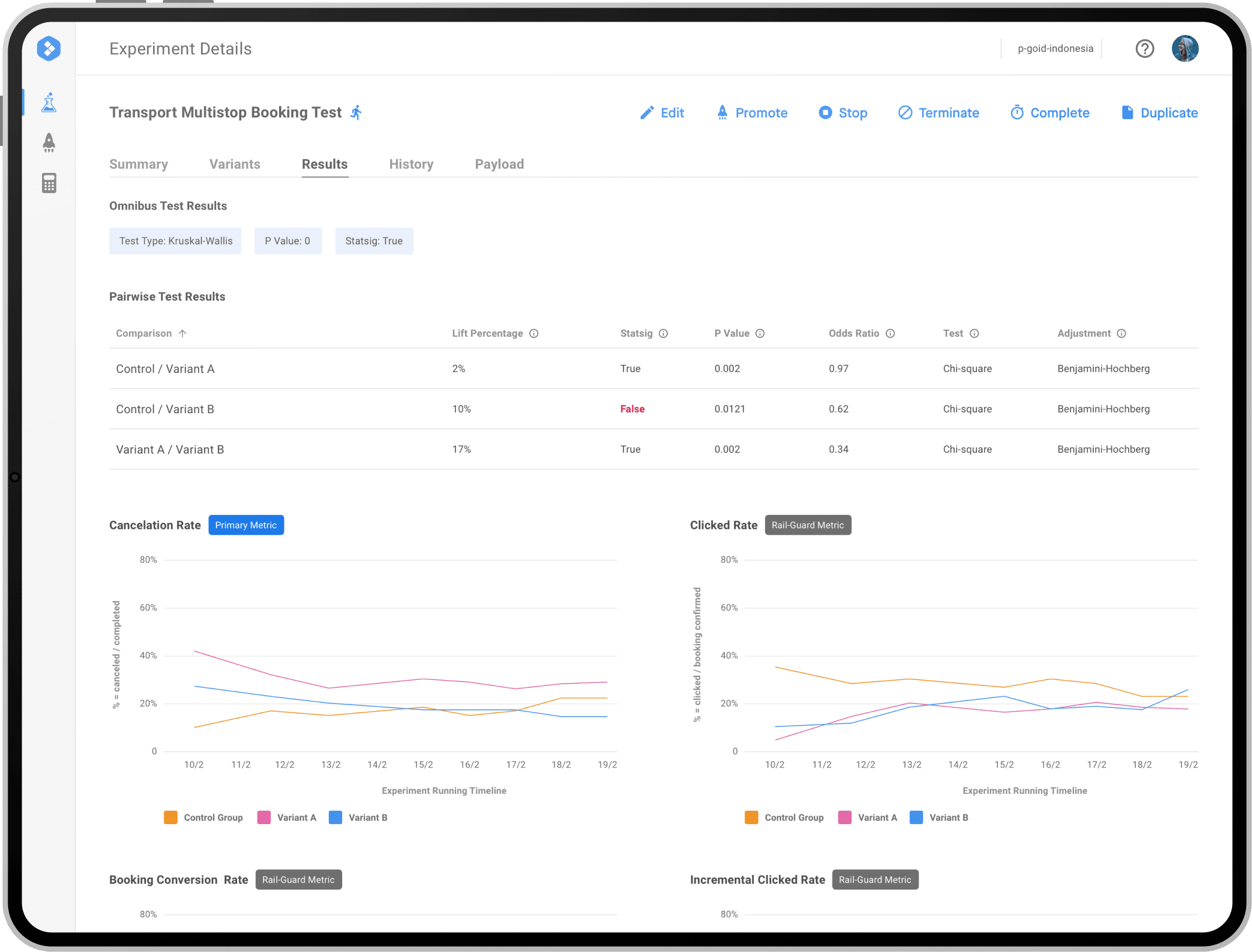
Task: Click the blue app logo
Action: [49, 48]
